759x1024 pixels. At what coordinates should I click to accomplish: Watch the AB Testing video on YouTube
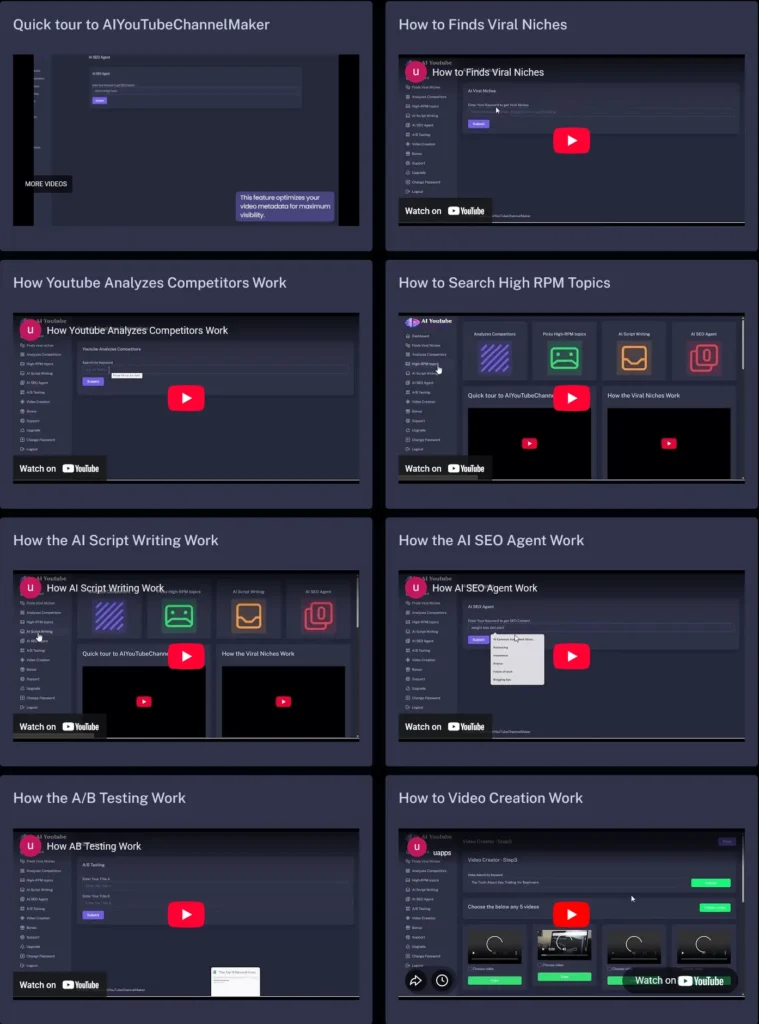[59, 985]
